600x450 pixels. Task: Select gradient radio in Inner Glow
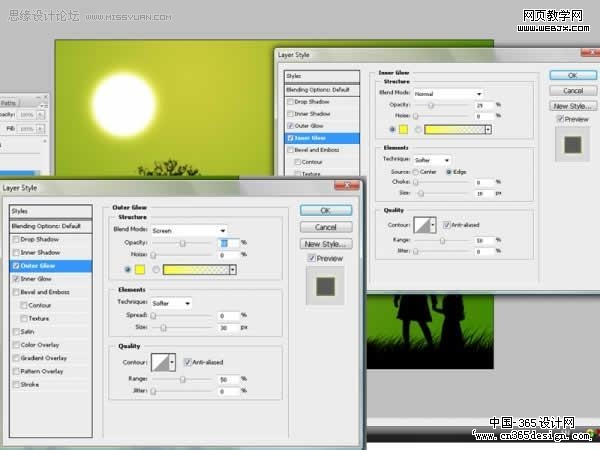click(x=418, y=129)
